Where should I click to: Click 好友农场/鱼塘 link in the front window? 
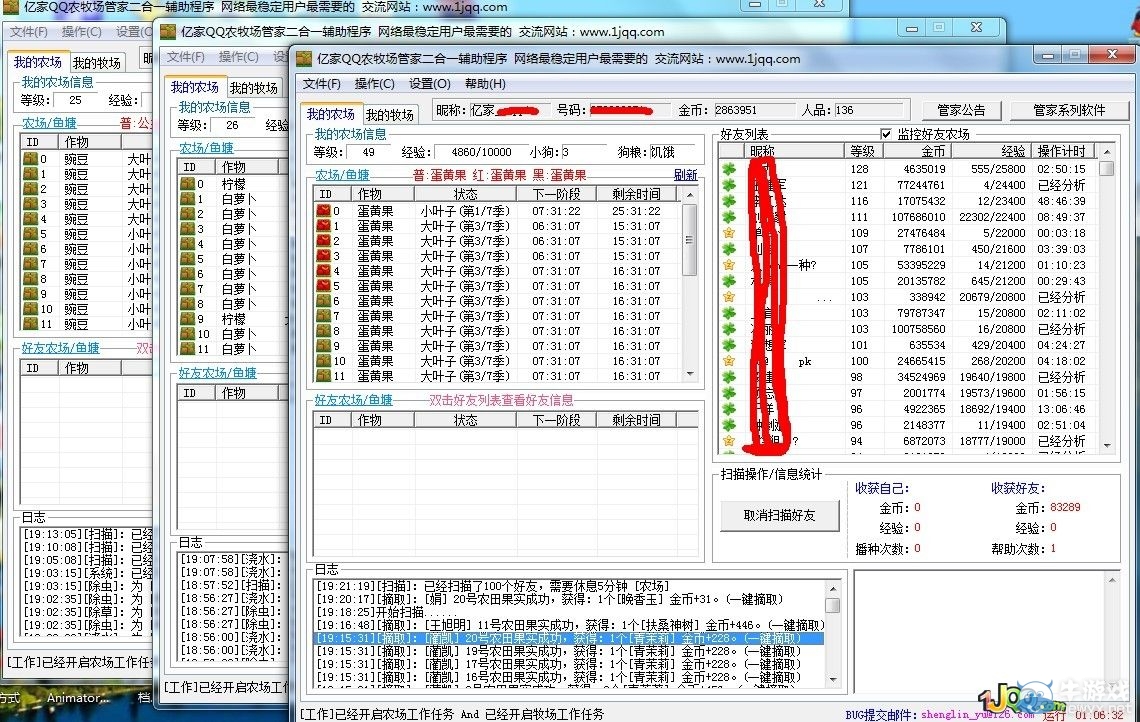(353, 400)
